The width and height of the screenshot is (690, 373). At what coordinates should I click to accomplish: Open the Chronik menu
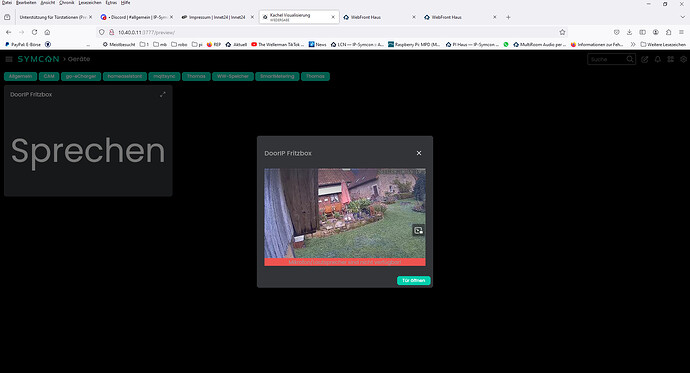(67, 3)
